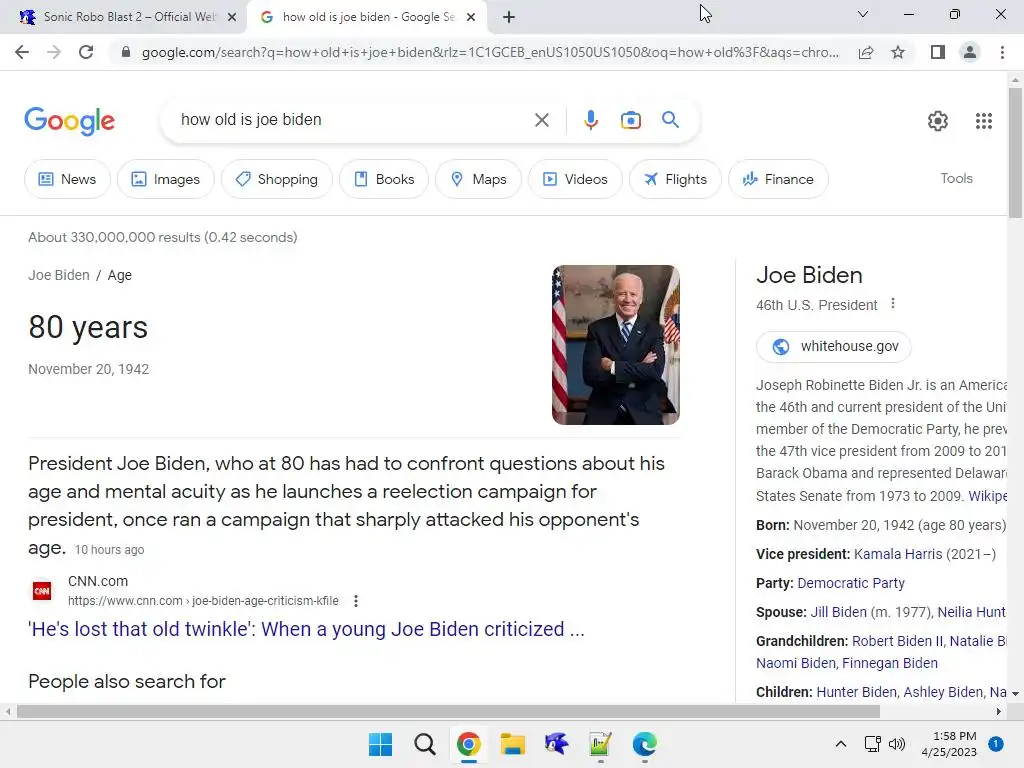Filter results by Flights

click(x=675, y=179)
